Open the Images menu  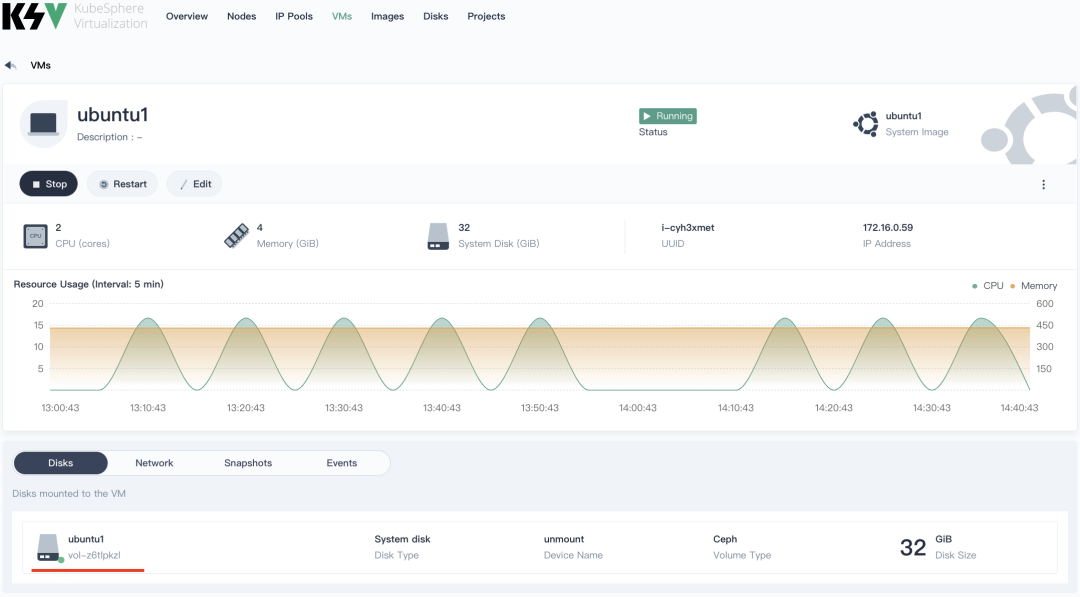tap(387, 16)
